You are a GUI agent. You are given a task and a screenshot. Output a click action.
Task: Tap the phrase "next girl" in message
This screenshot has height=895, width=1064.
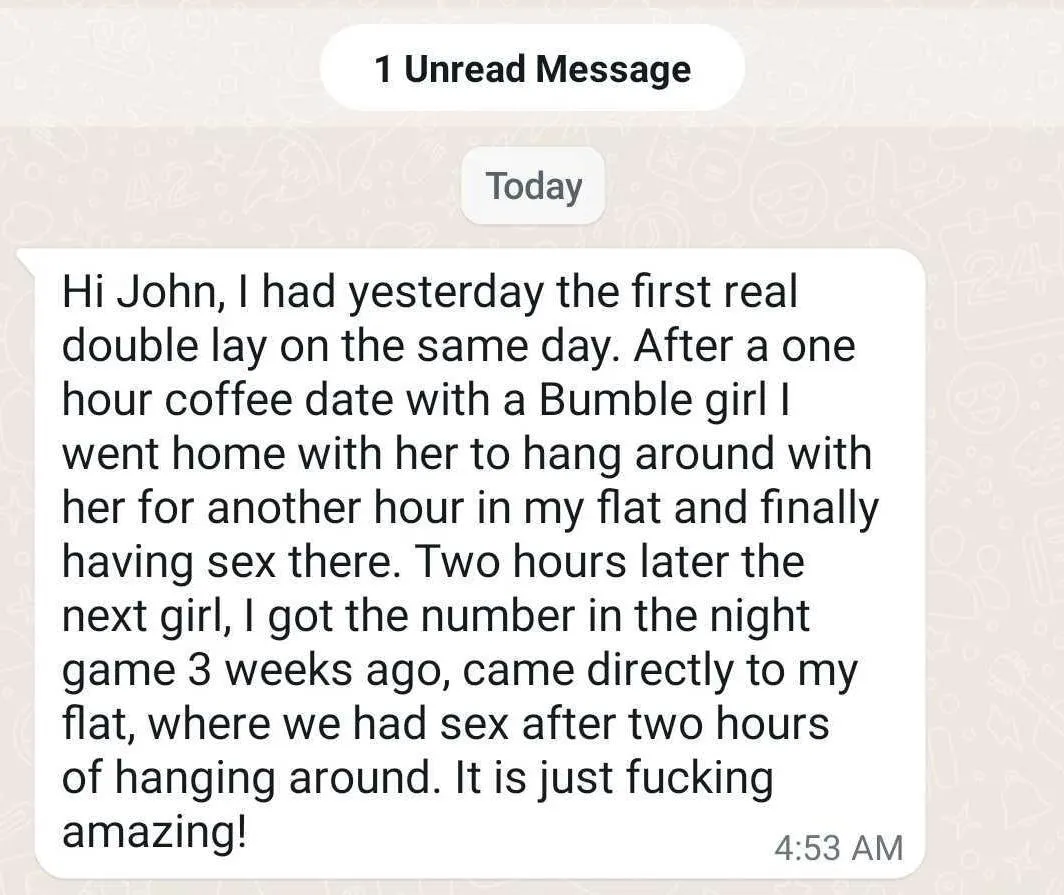142,616
